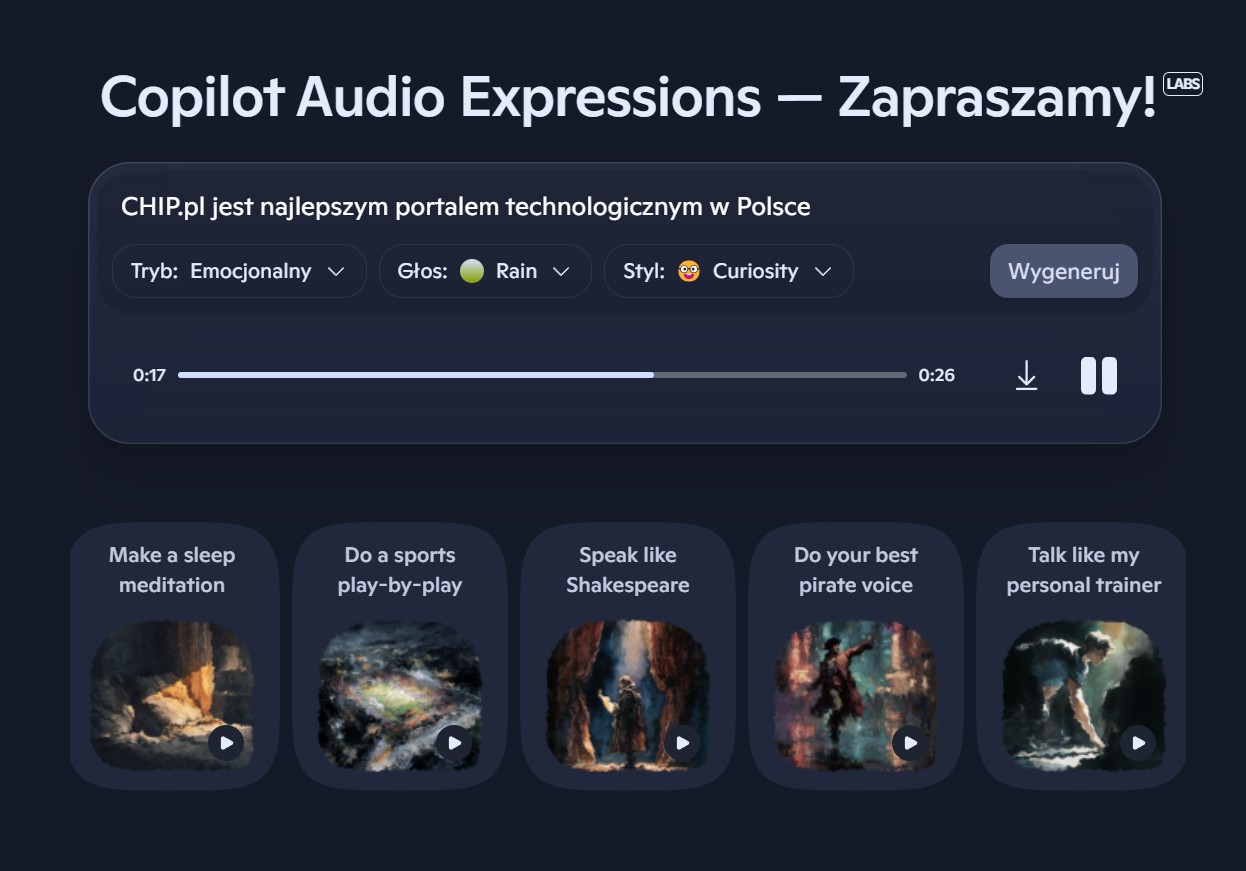Download the generated audio file

(1026, 376)
